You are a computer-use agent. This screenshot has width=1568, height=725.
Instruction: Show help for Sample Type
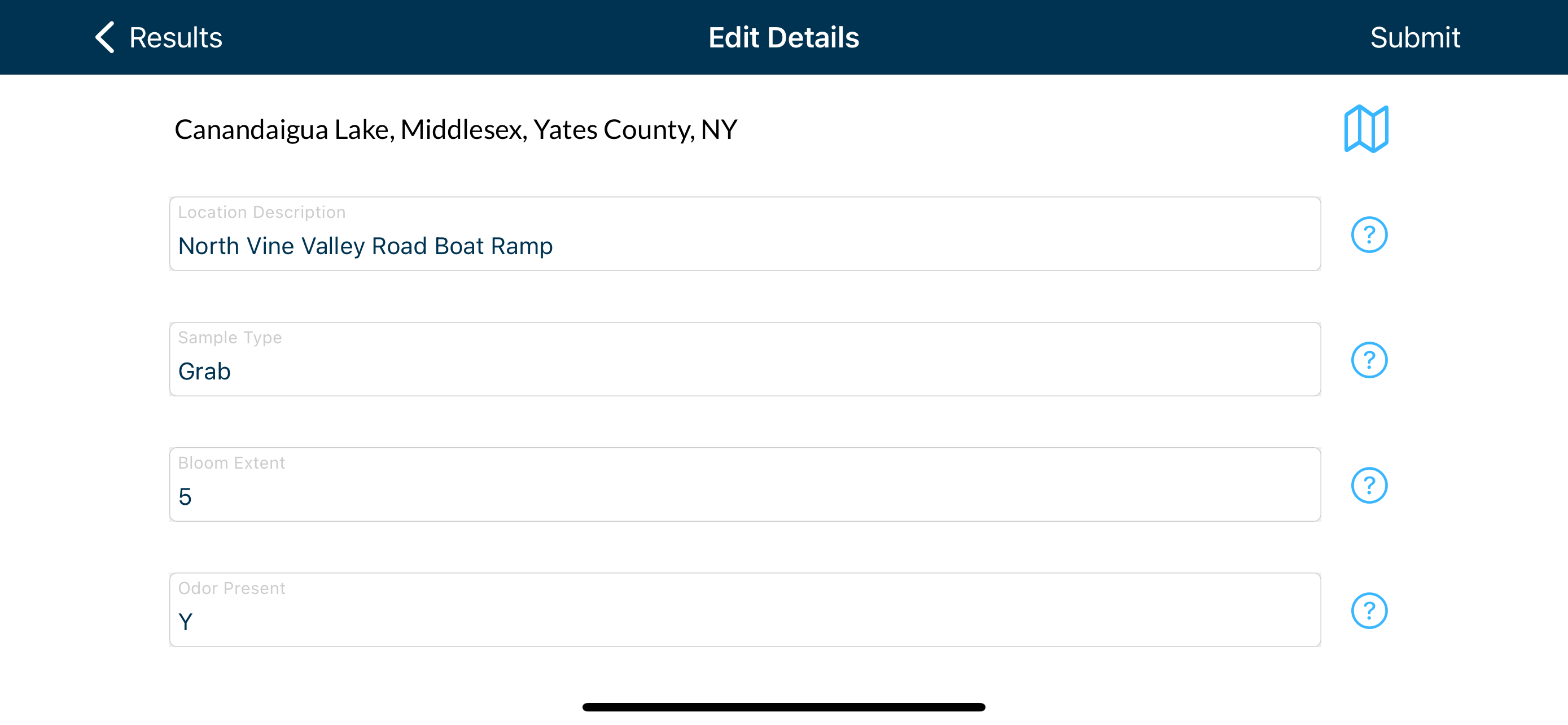click(x=1369, y=360)
